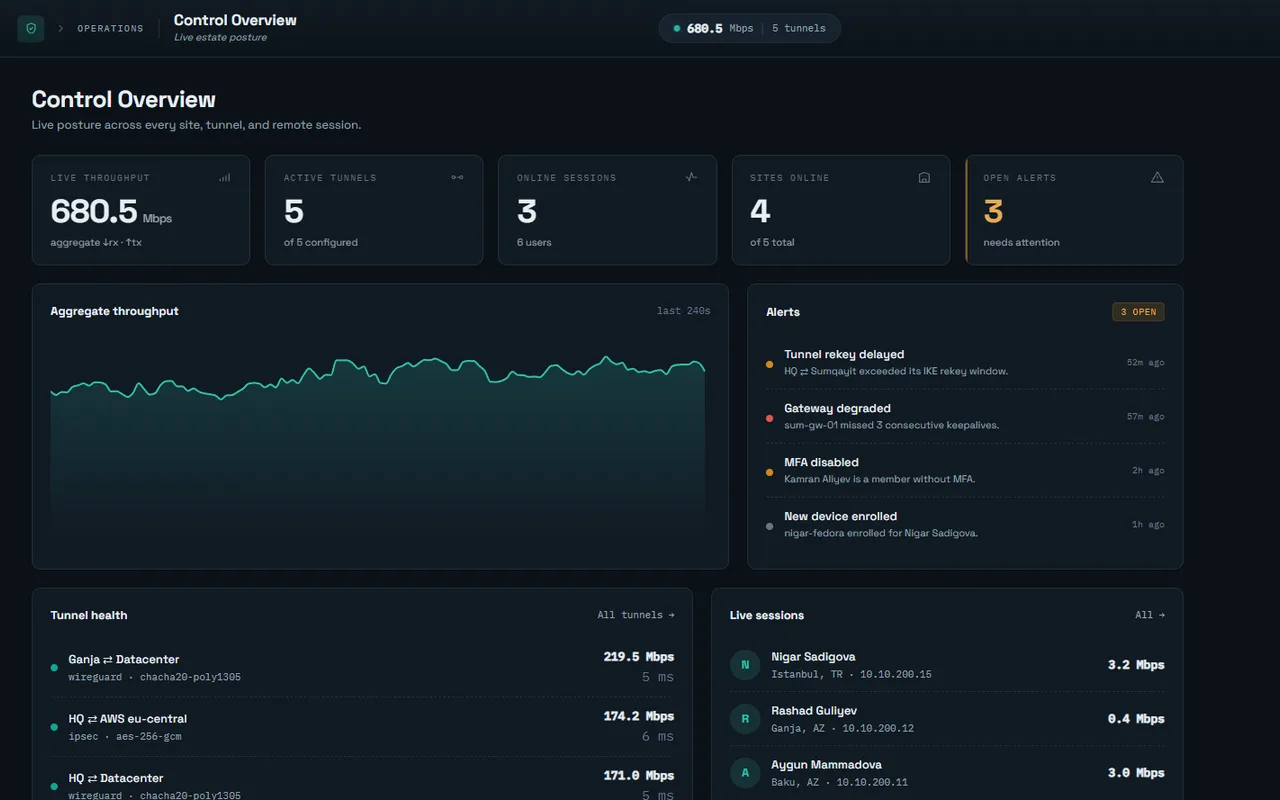Select the MFA disabled alert

click(x=965, y=470)
